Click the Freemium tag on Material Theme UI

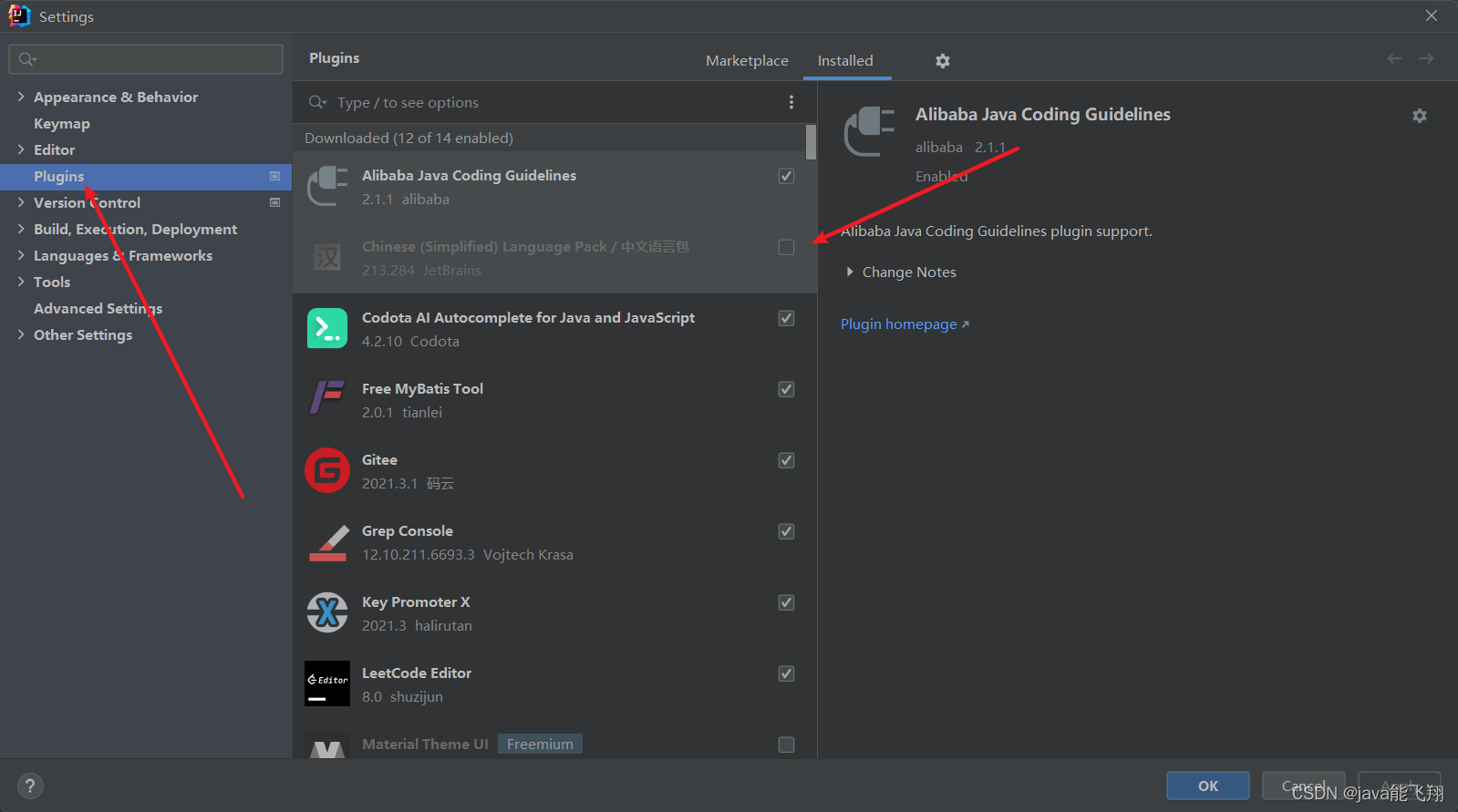click(540, 744)
